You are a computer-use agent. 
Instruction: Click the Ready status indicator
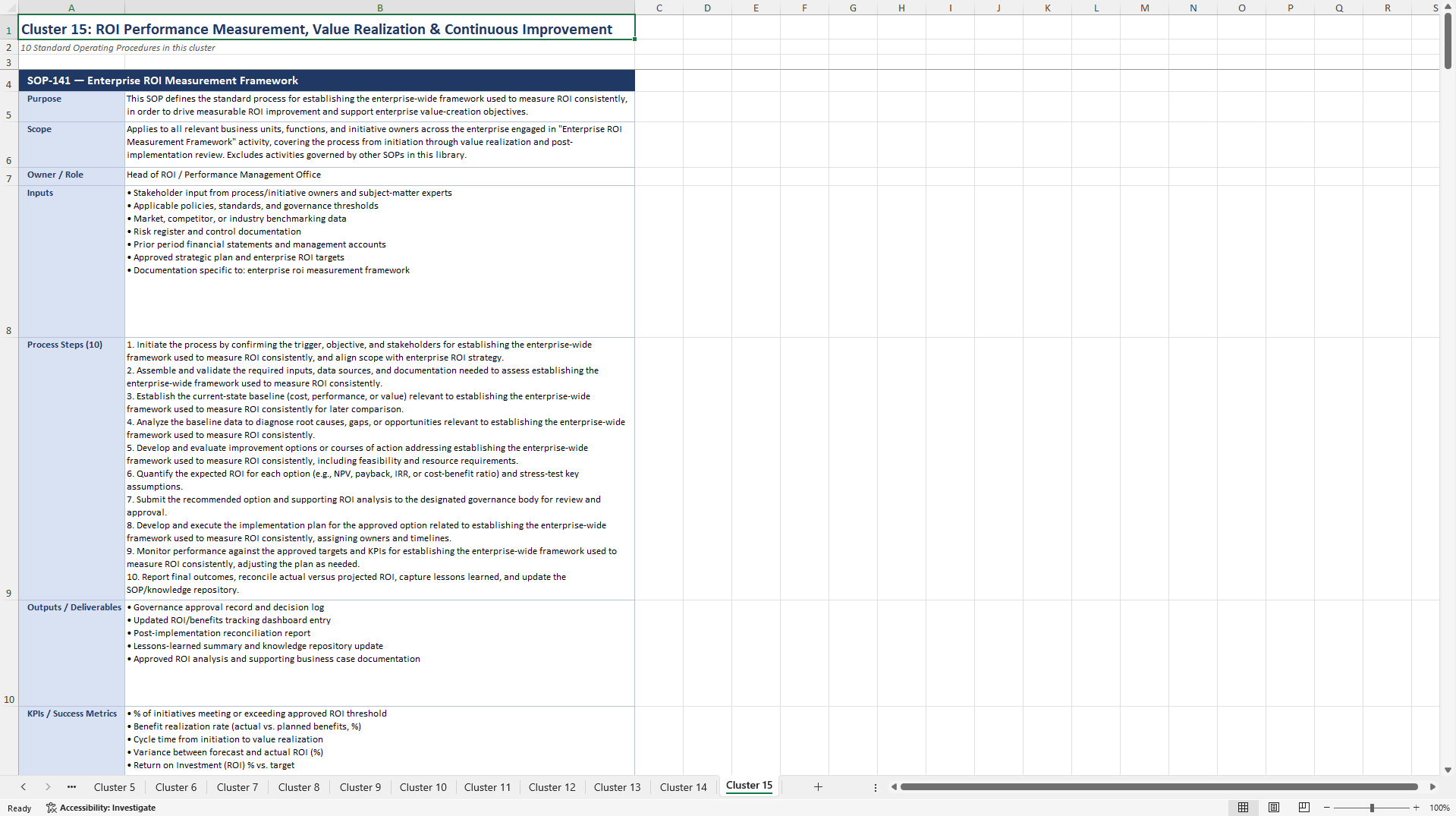click(x=20, y=808)
